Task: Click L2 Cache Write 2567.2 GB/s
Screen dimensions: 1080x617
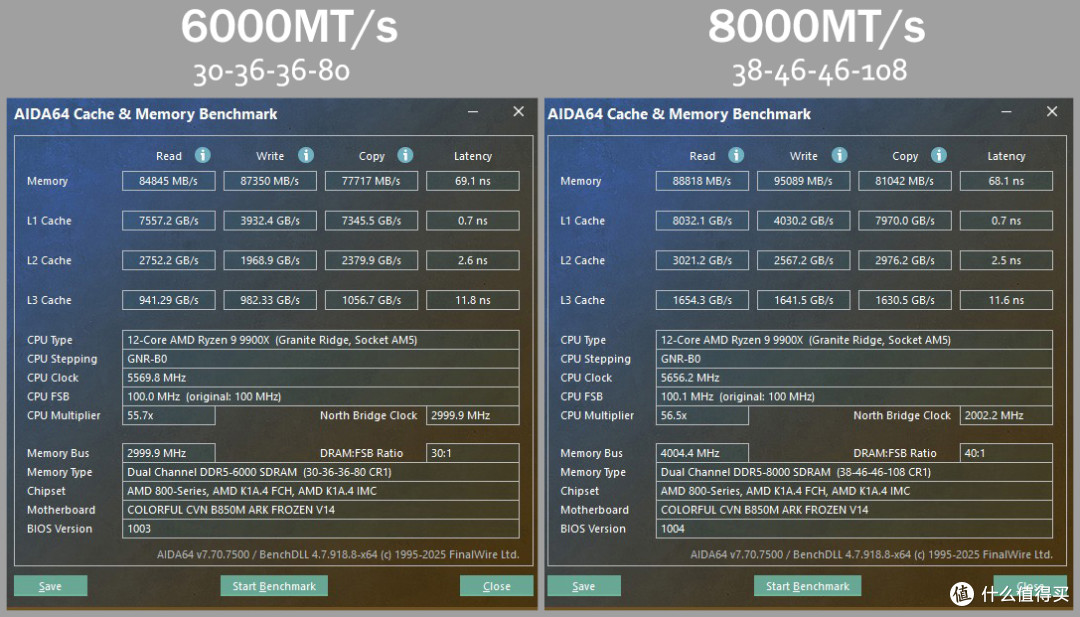Action: point(803,260)
